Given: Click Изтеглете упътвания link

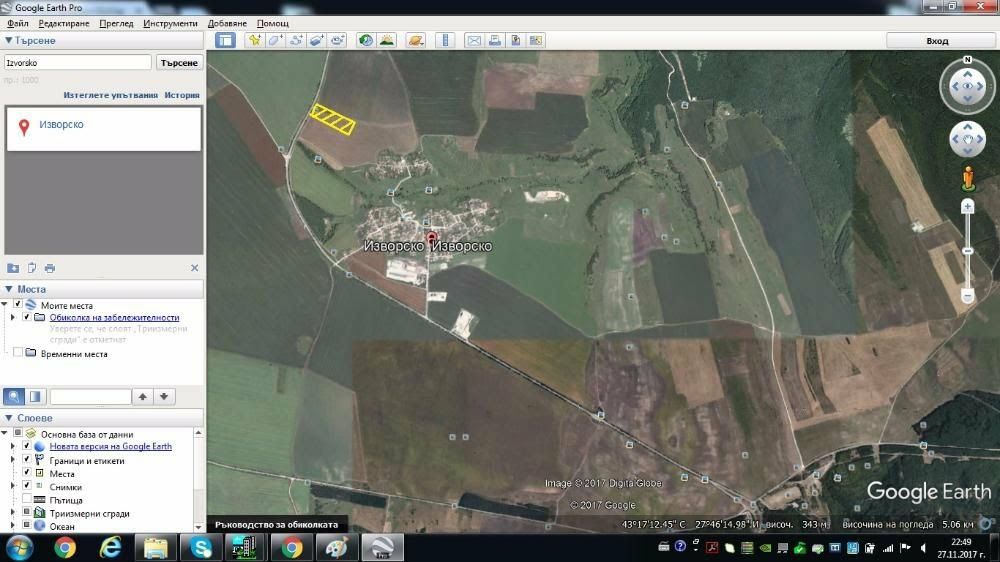Looking at the screenshot, I should click(110, 95).
